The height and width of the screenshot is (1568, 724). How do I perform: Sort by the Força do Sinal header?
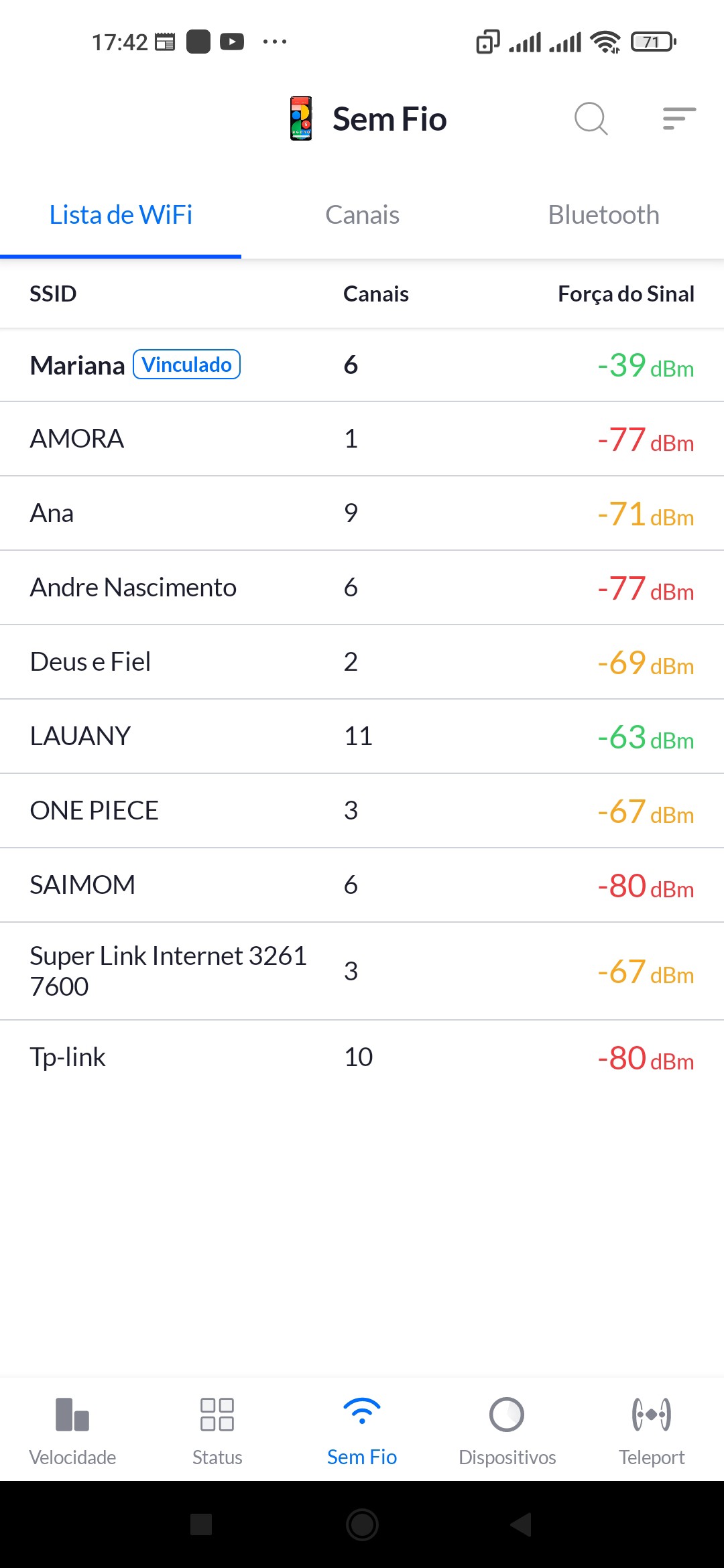[625, 293]
